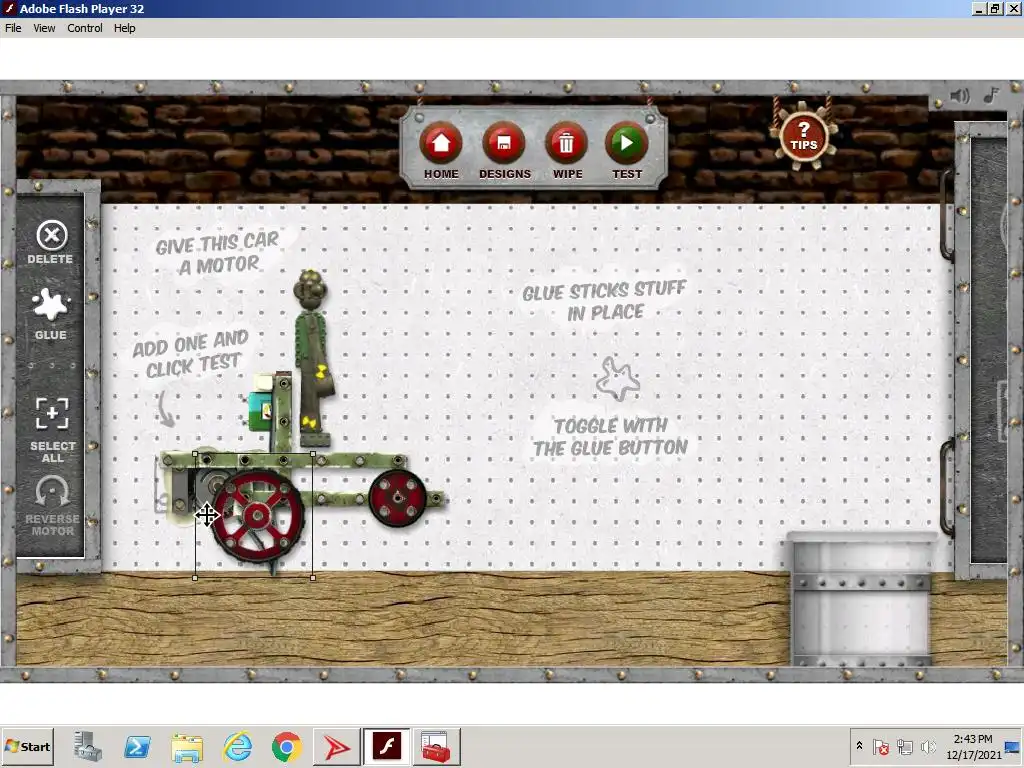Open the TIPS gear help sign
This screenshot has width=1024, height=768.
click(804, 136)
